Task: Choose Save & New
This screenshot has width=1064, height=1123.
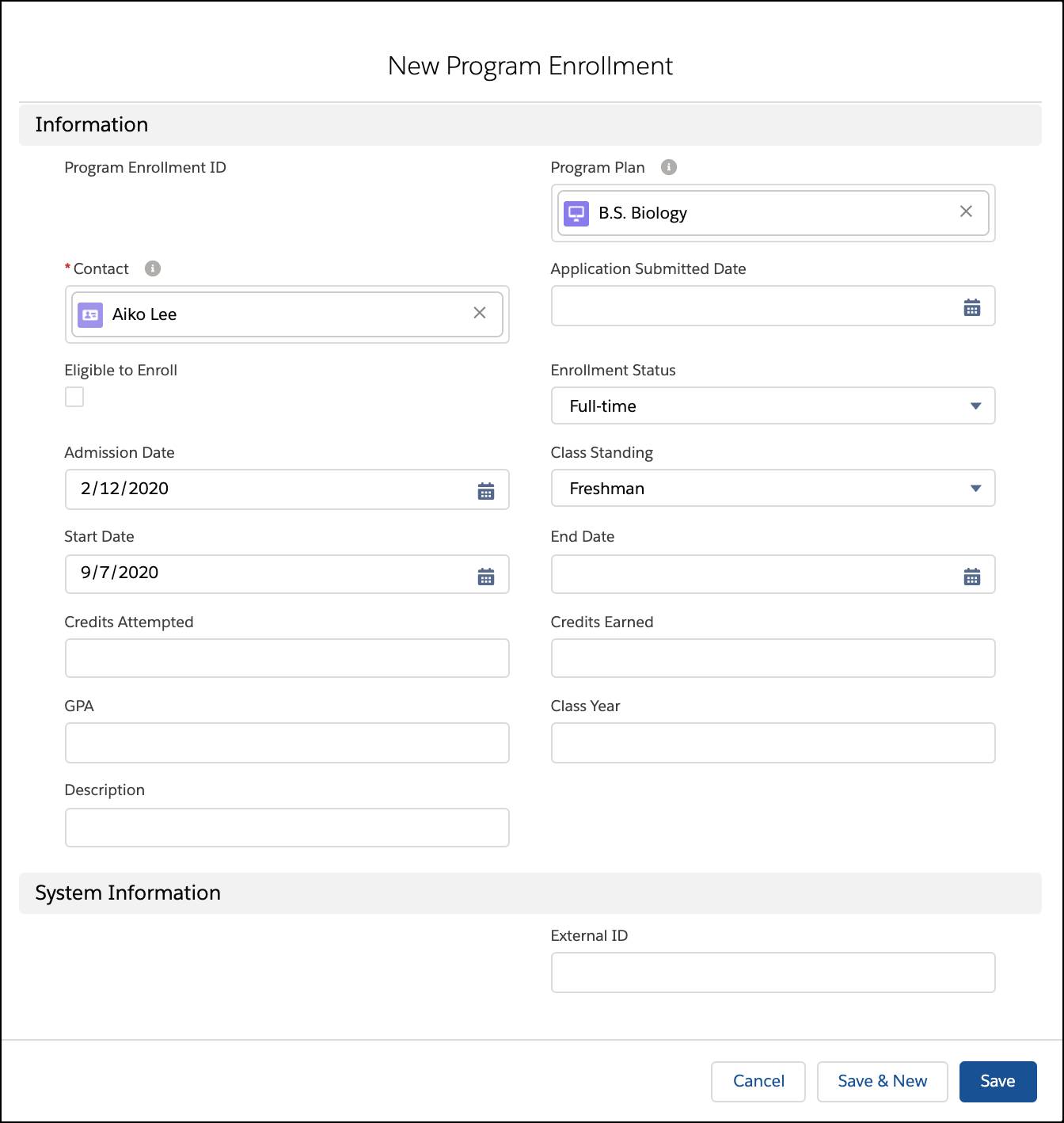Action: 882,1081
